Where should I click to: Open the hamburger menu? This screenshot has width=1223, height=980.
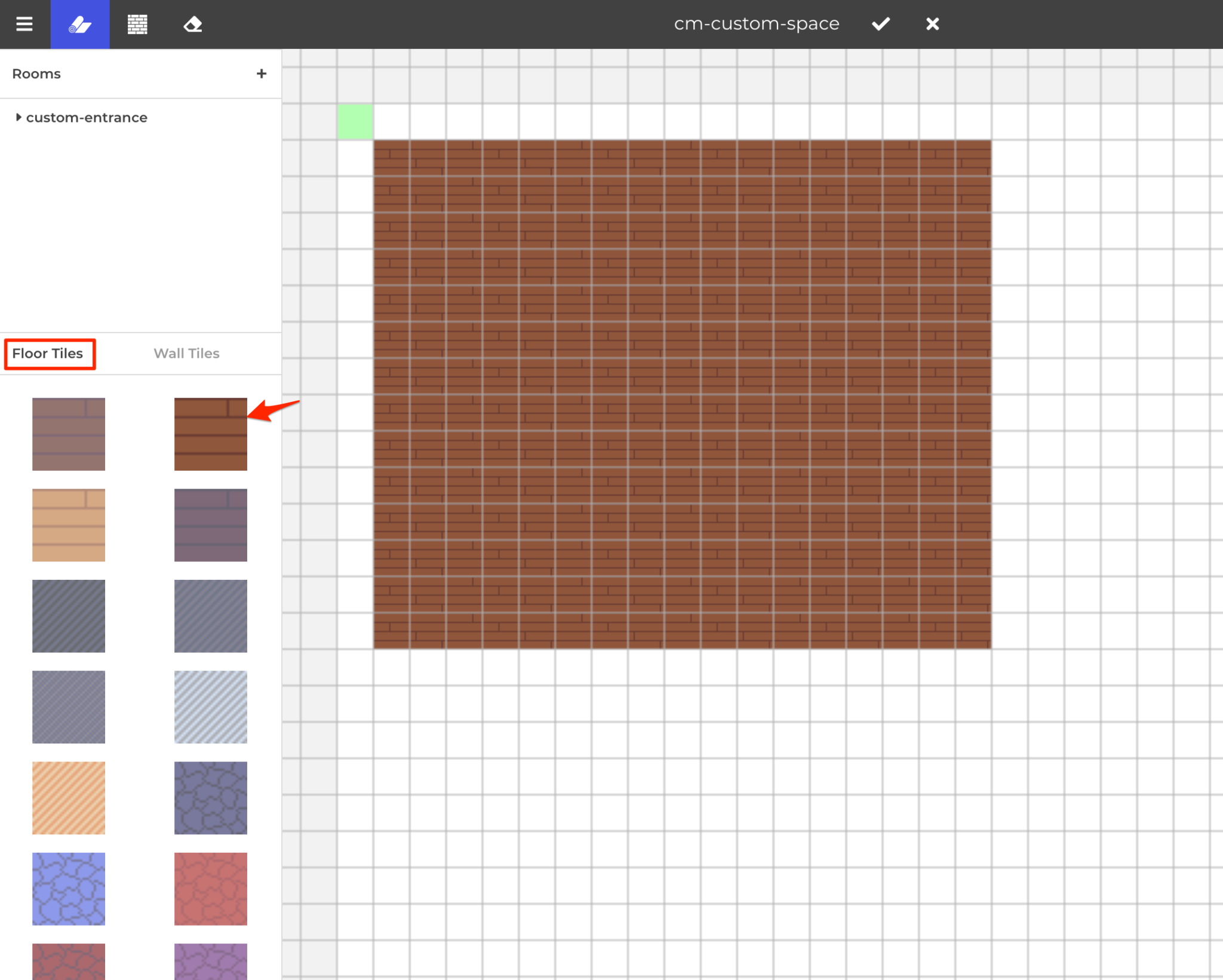click(x=24, y=24)
